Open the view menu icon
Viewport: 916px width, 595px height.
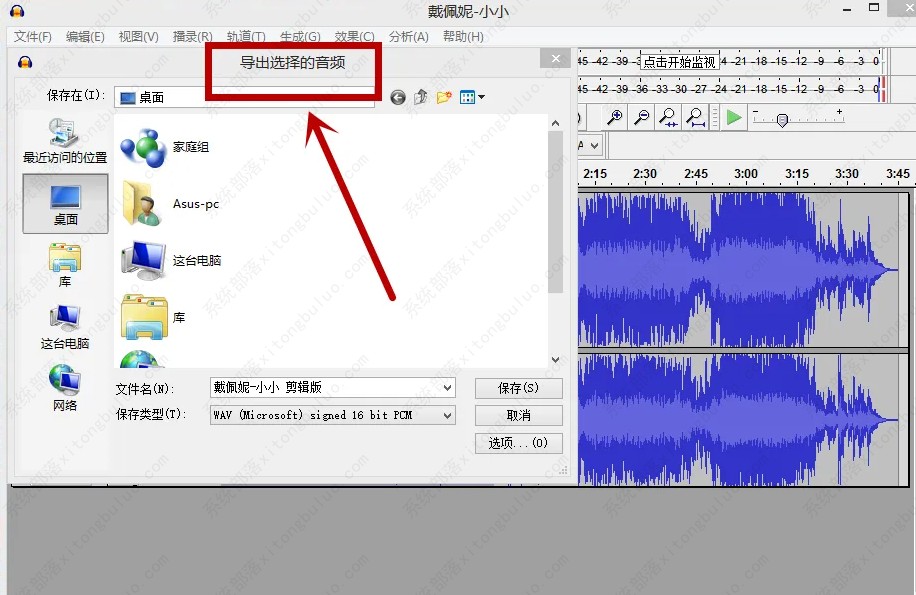tap(472, 98)
